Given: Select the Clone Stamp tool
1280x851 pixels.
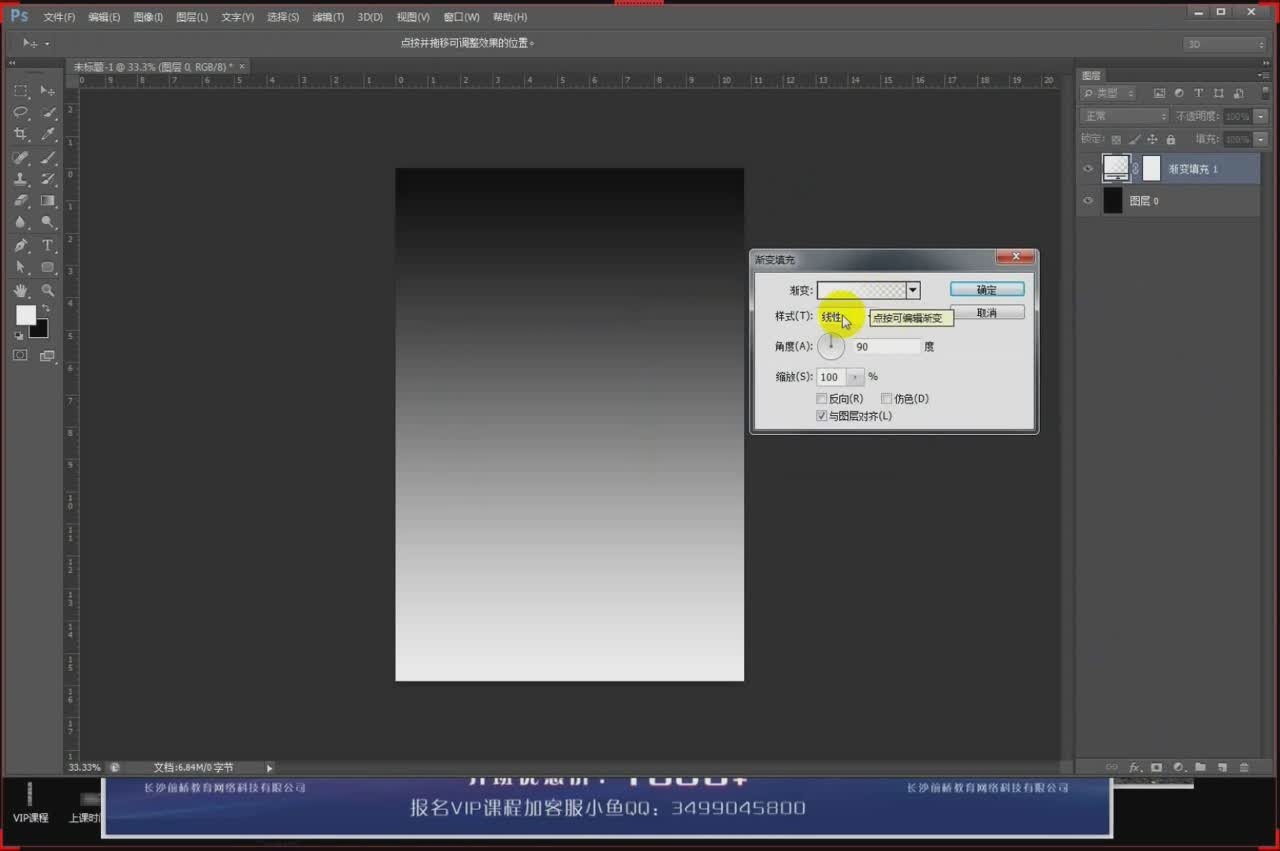Looking at the screenshot, I should point(20,179).
